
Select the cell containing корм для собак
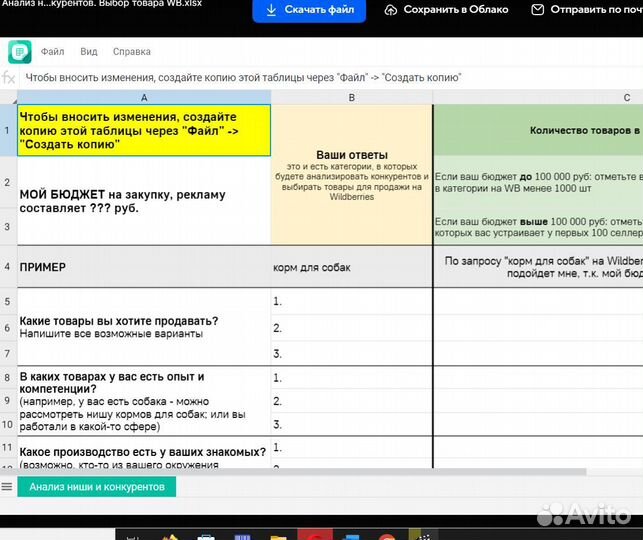coord(351,267)
